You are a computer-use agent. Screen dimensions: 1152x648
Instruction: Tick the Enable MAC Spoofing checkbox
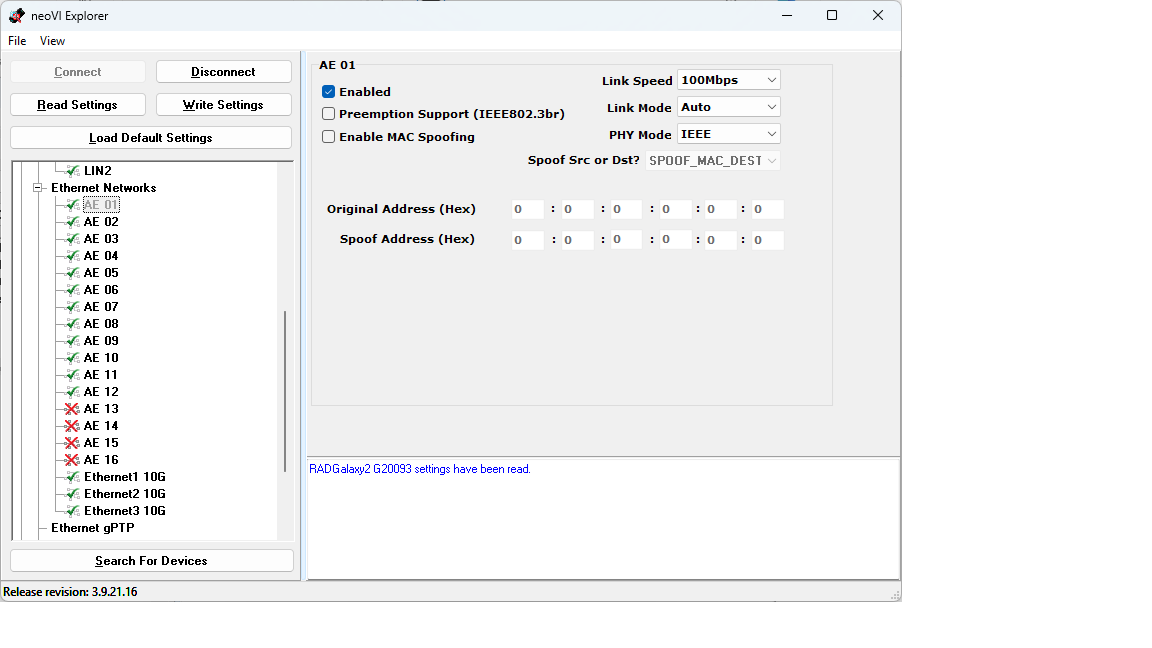328,137
